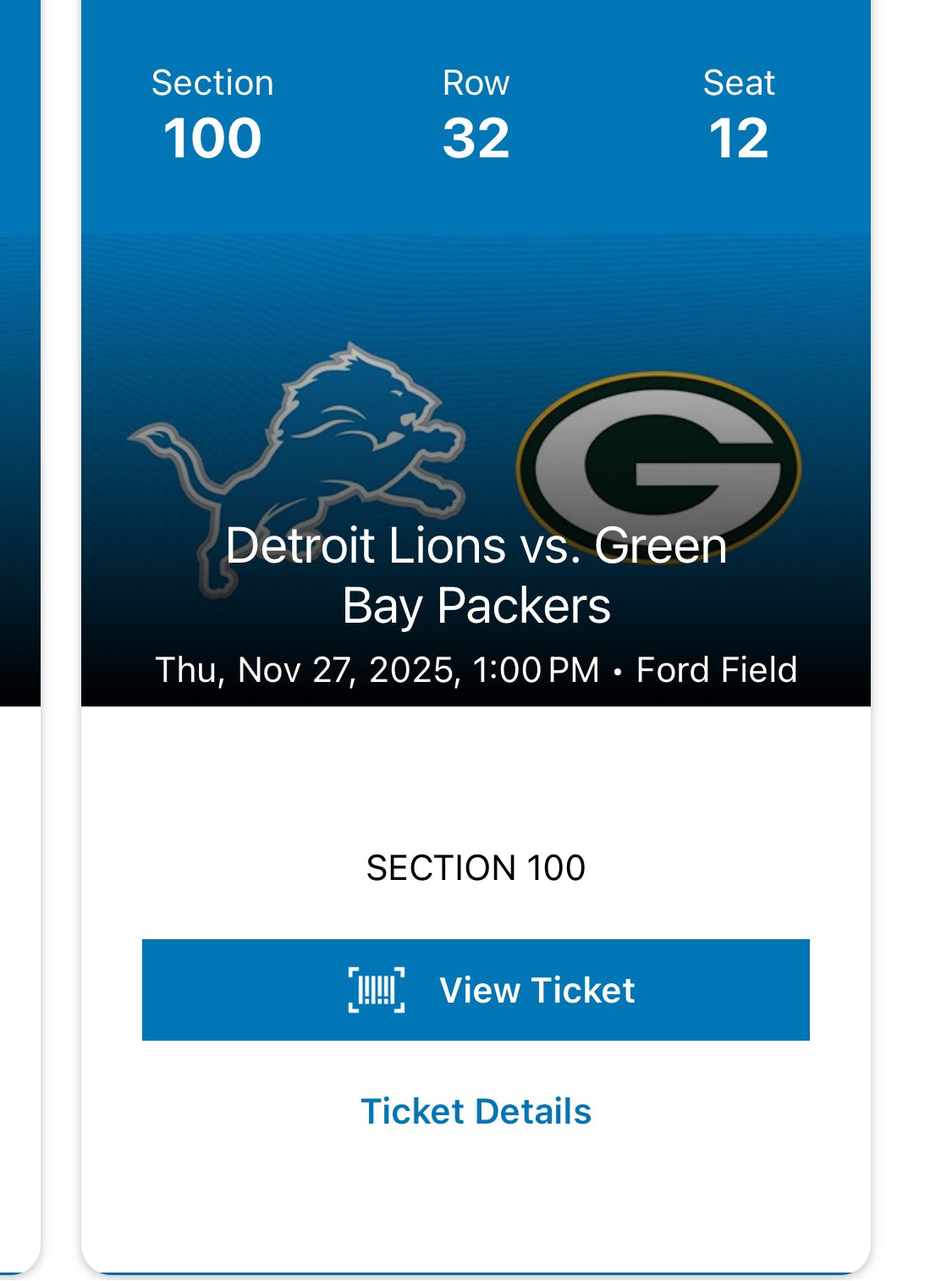Open the Ticket Details link
The width and height of the screenshot is (952, 1281).
click(x=476, y=1112)
